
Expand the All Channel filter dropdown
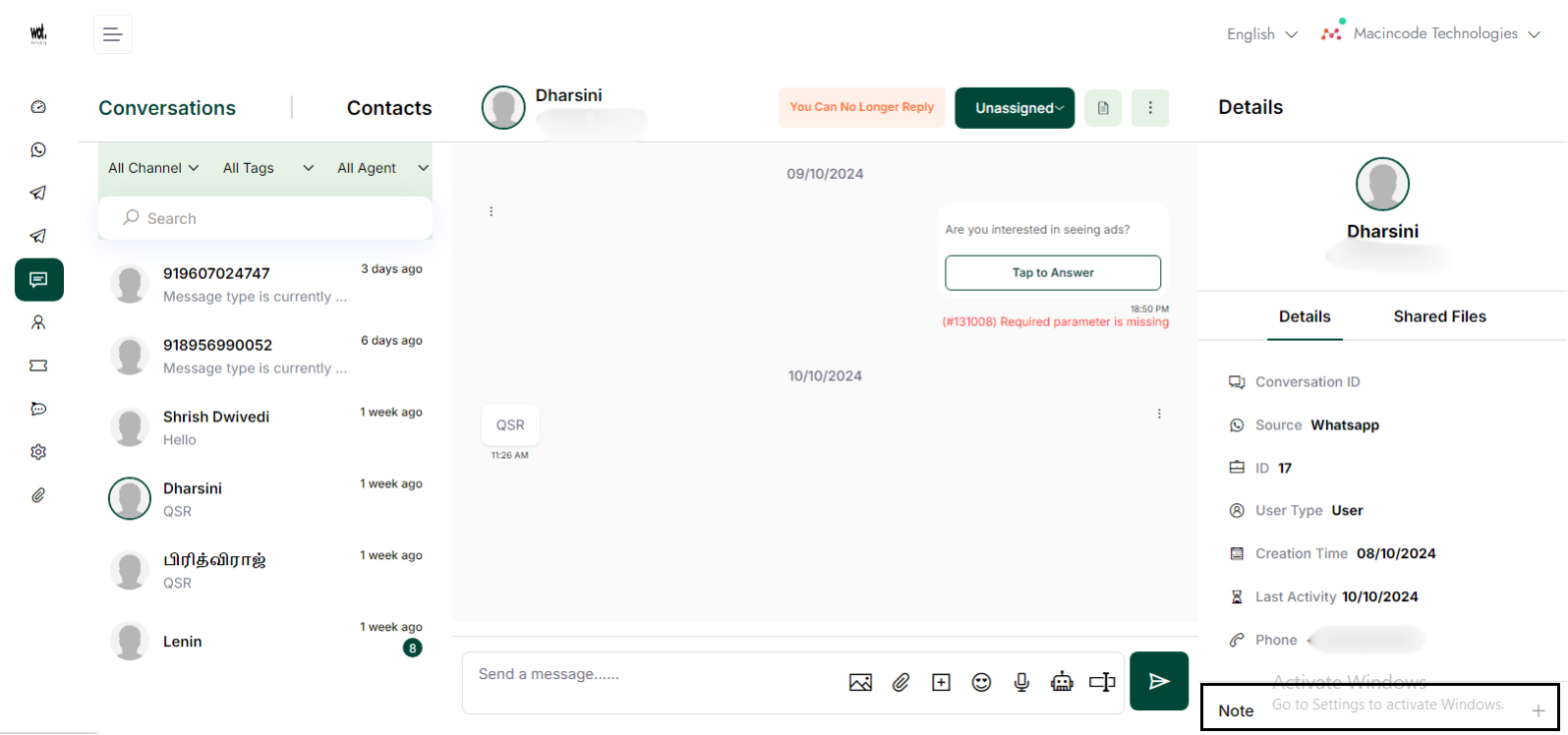pyautogui.click(x=153, y=168)
